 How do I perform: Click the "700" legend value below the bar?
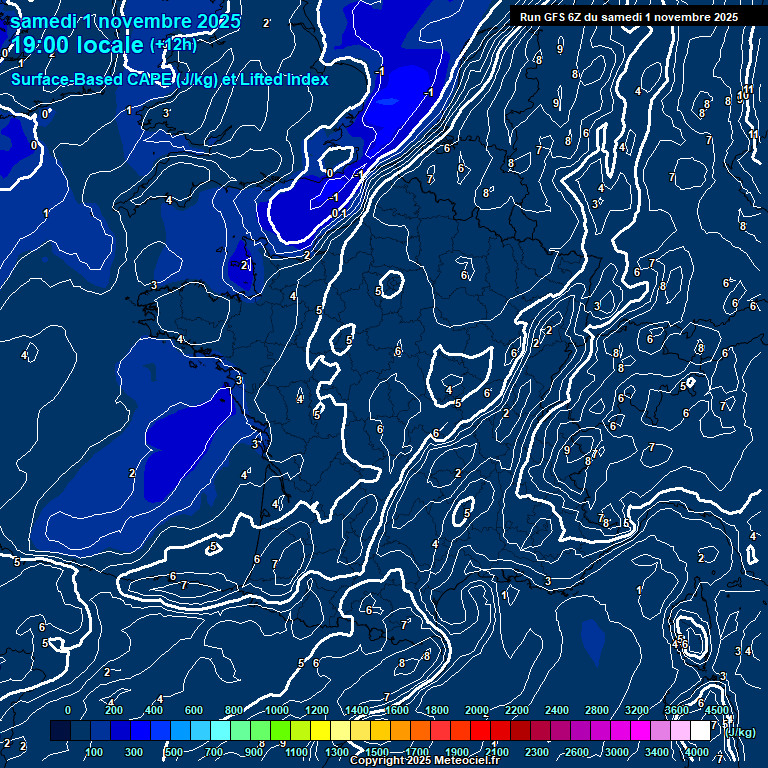(x=214, y=752)
